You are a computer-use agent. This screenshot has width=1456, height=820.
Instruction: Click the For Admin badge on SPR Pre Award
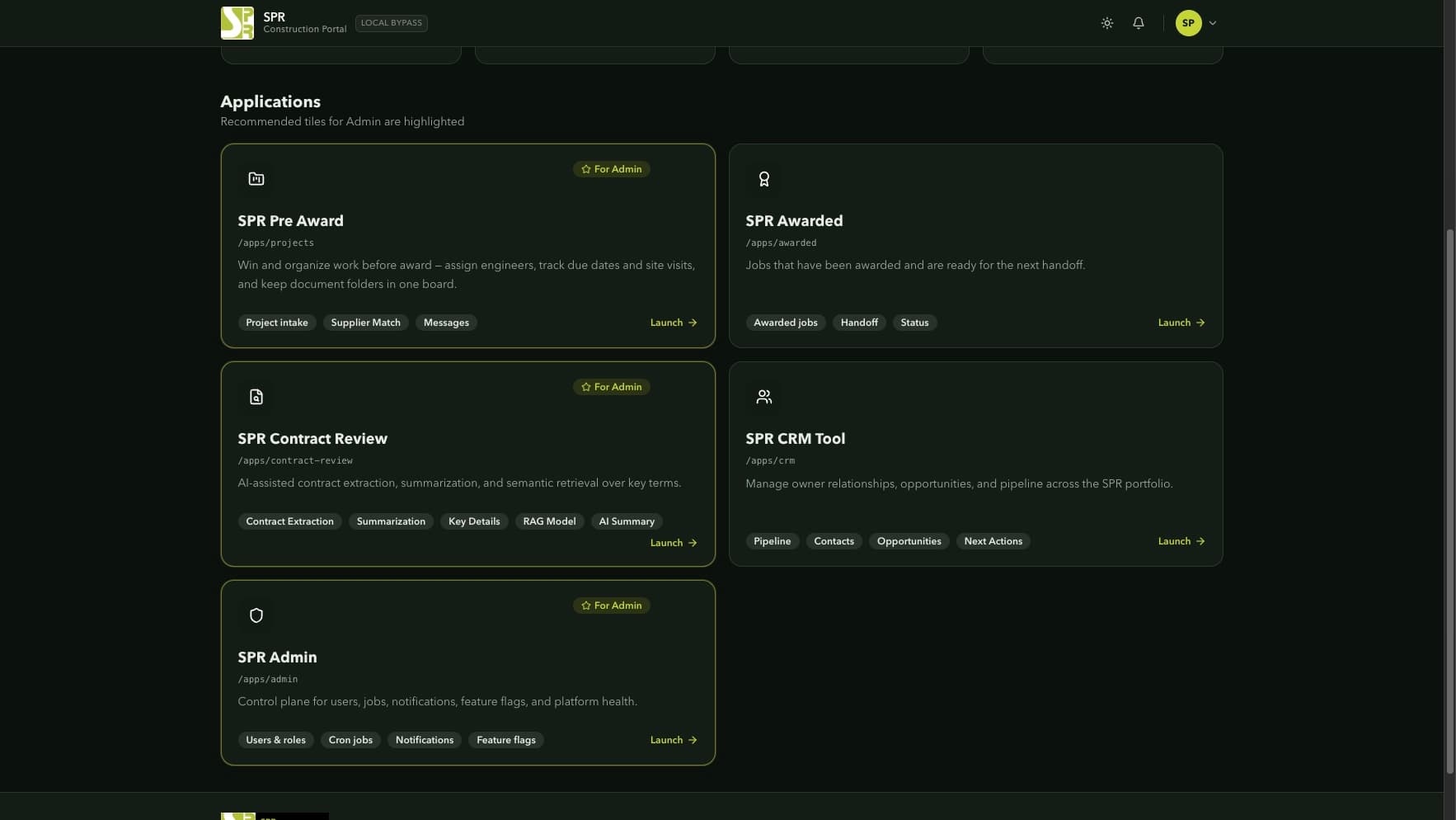pyautogui.click(x=612, y=169)
